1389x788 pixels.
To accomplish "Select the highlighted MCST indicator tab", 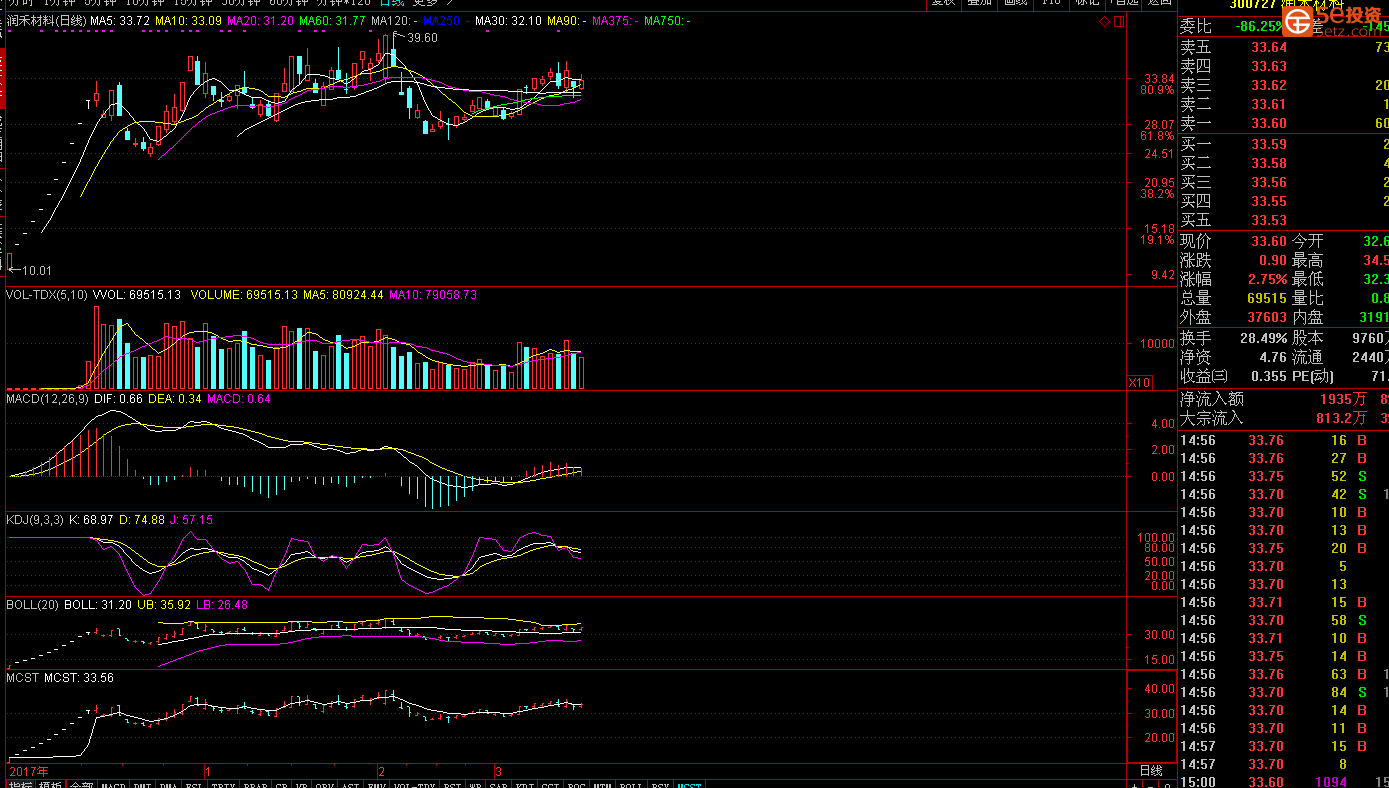I will 689,786.
